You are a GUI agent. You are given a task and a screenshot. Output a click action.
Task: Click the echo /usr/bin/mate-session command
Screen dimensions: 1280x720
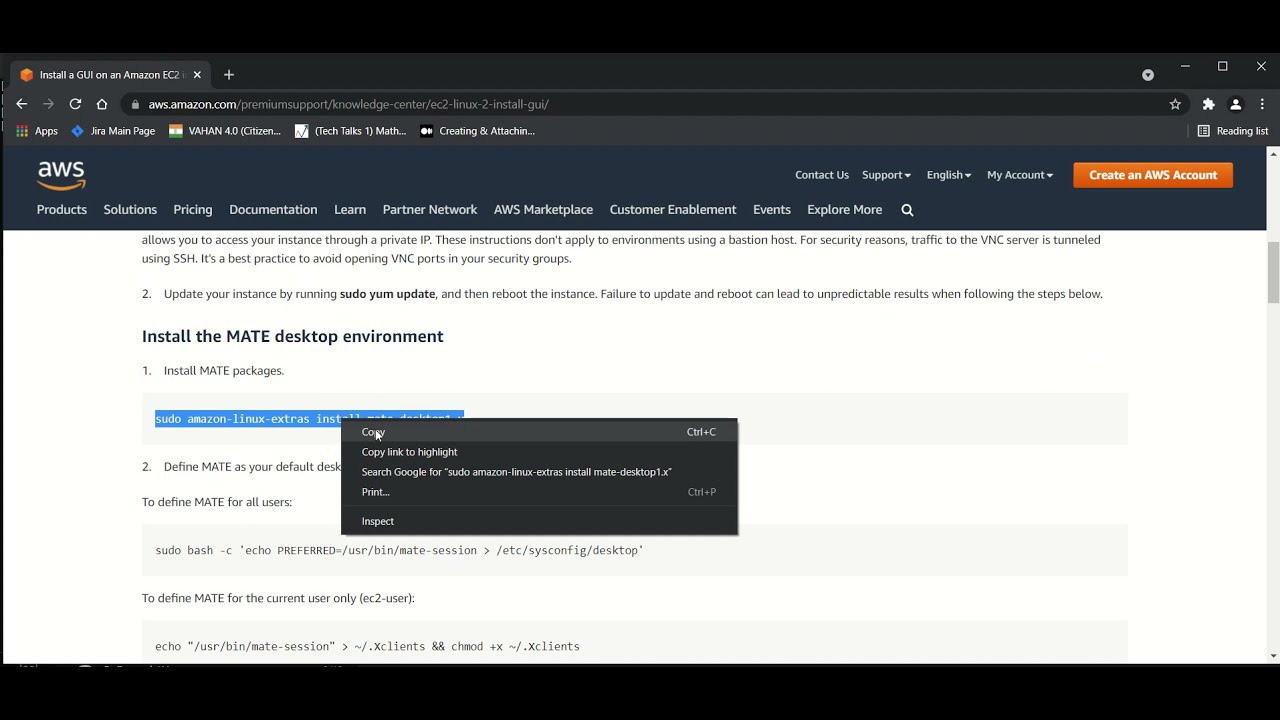367,647
